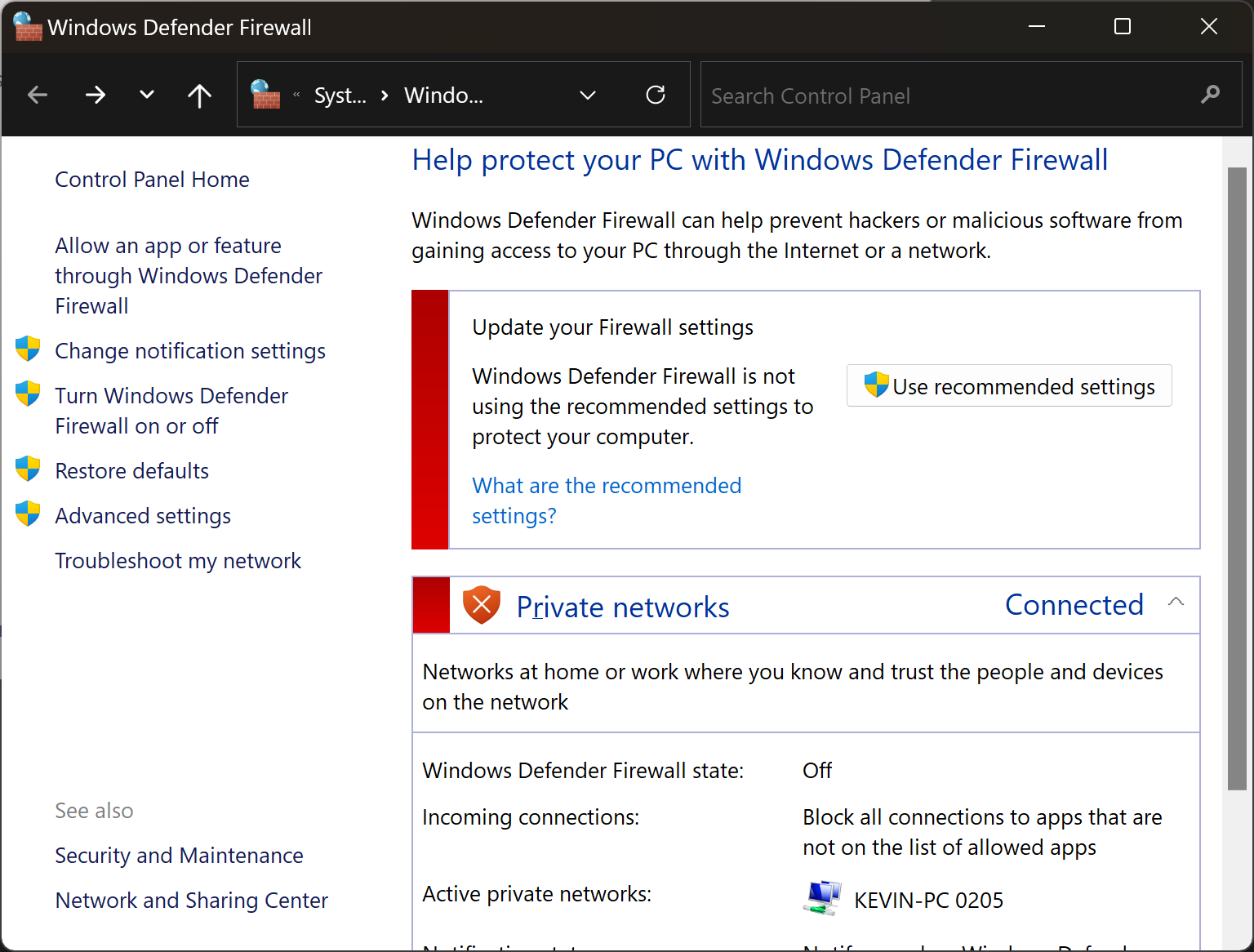Open Allow an app or feature link
1254x952 pixels.
pyautogui.click(x=189, y=276)
